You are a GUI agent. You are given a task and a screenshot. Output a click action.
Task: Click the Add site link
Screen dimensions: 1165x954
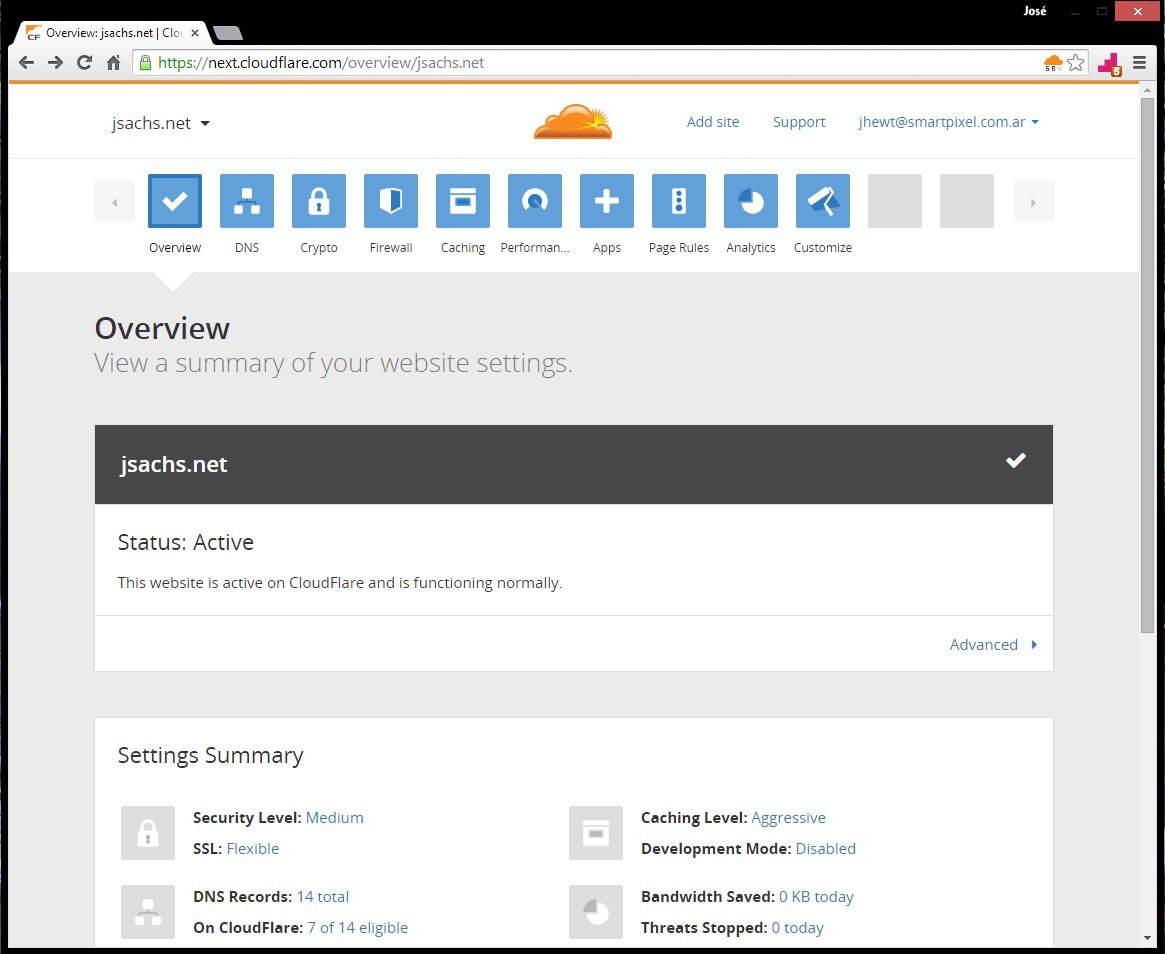tap(713, 122)
